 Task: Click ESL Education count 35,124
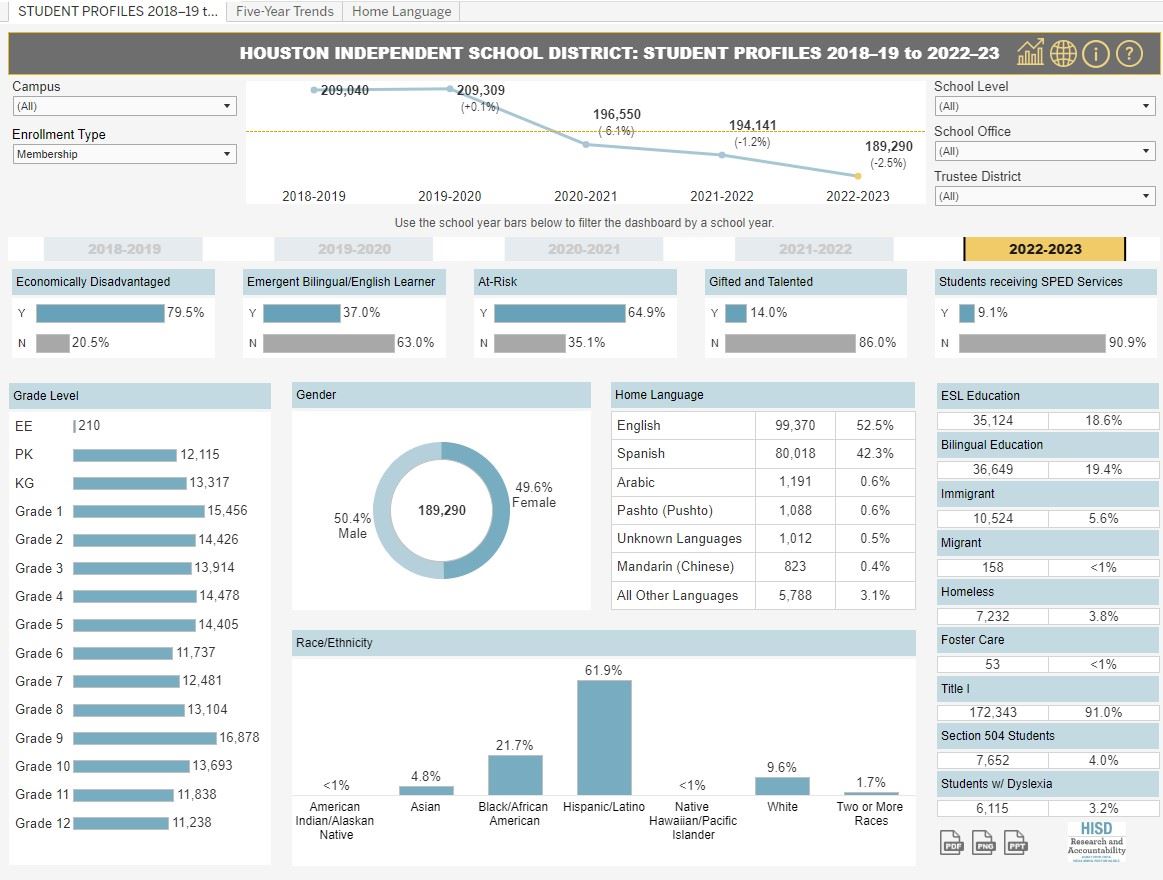[x=992, y=421]
